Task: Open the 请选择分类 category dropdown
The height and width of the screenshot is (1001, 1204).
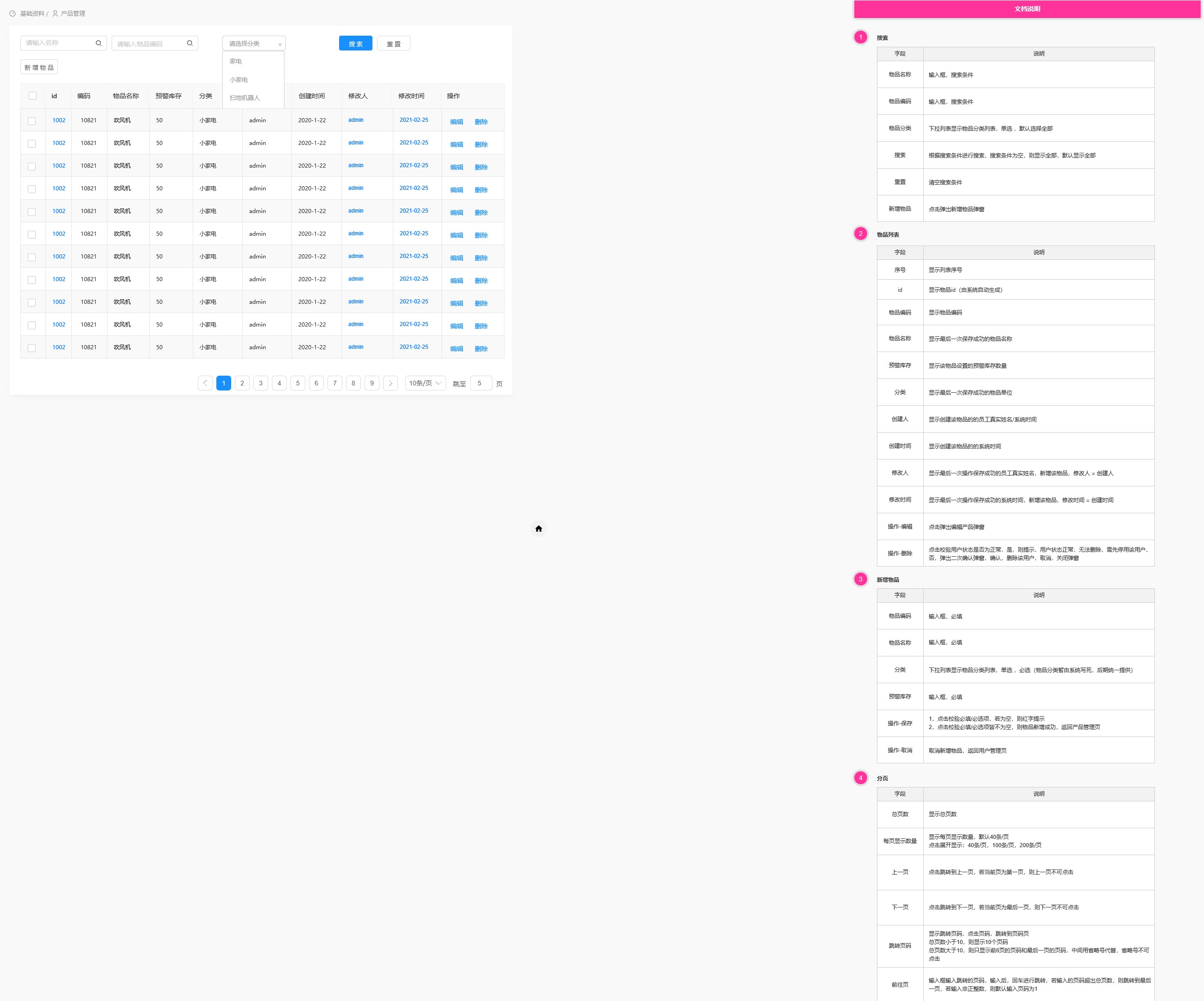Action: coord(254,44)
